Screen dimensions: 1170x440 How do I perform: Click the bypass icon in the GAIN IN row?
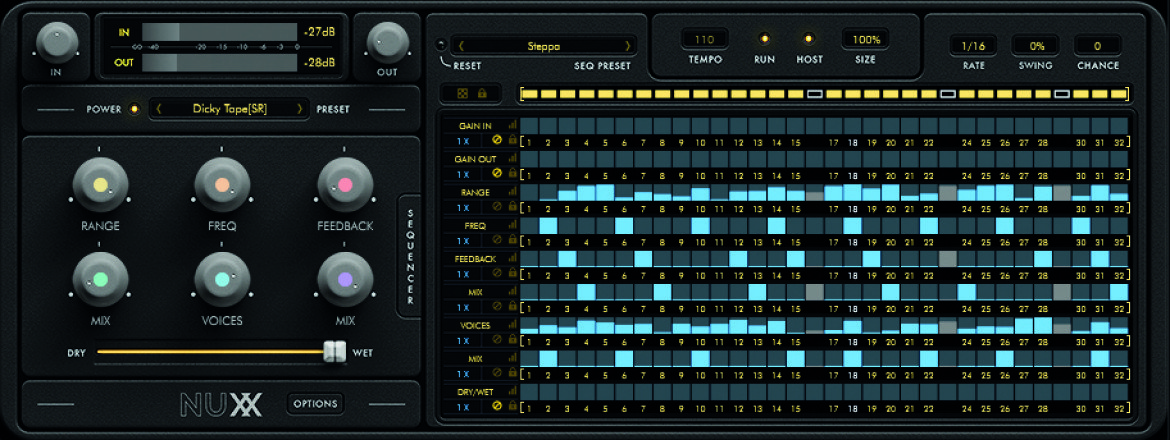point(497,139)
